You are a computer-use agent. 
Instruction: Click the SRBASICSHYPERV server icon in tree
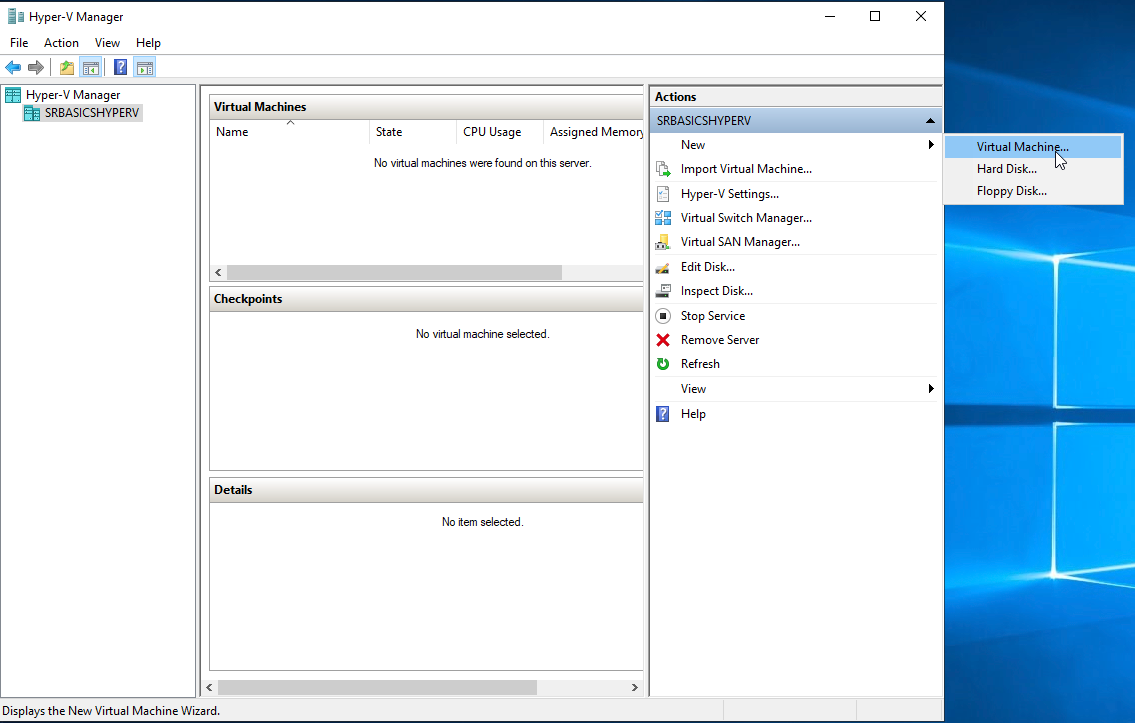[x=32, y=113]
